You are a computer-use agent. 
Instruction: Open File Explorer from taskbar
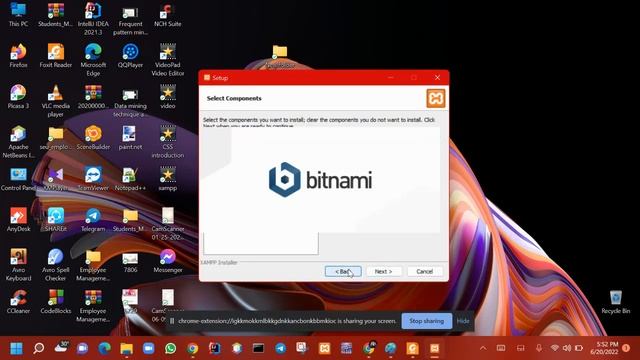[x=127, y=348]
